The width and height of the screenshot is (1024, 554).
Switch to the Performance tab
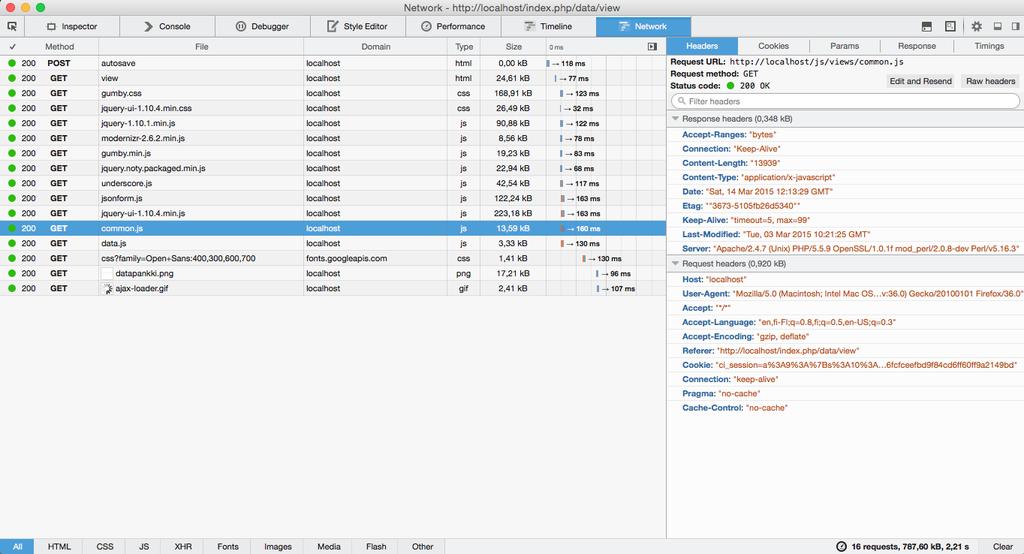(x=453, y=26)
